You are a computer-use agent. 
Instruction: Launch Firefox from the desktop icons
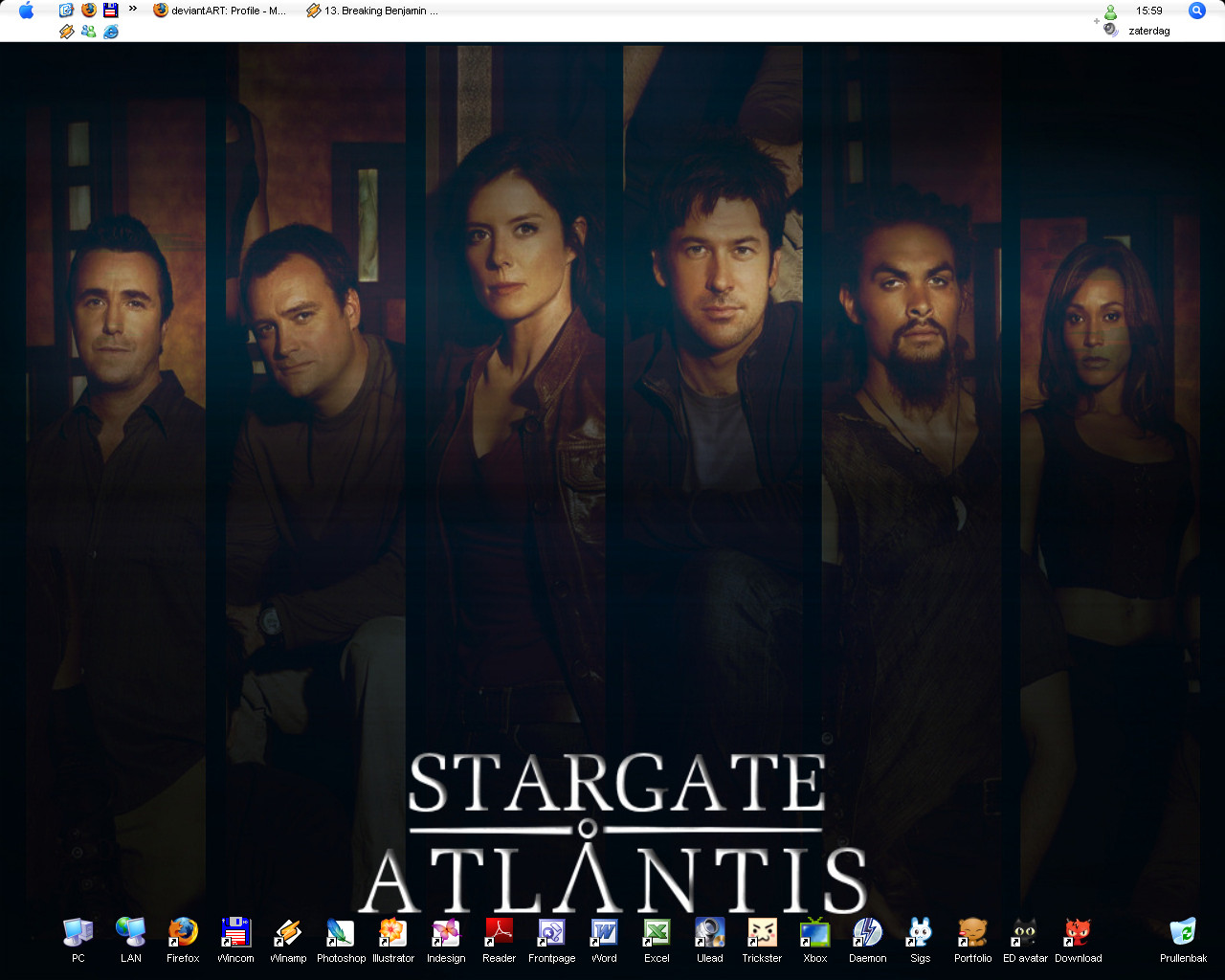pyautogui.click(x=183, y=933)
